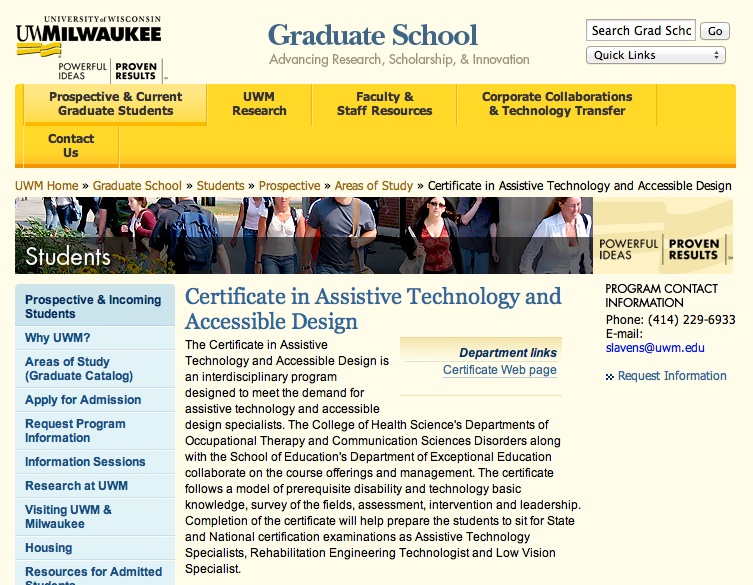Viewport: 753px width, 585px height.
Task: Click the Search Grad School input field
Action: click(640, 31)
